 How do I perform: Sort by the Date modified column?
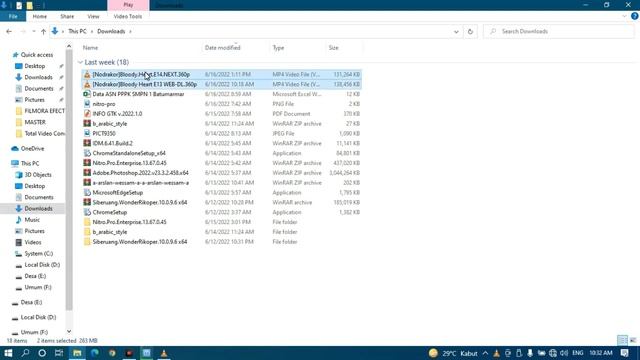(222, 48)
